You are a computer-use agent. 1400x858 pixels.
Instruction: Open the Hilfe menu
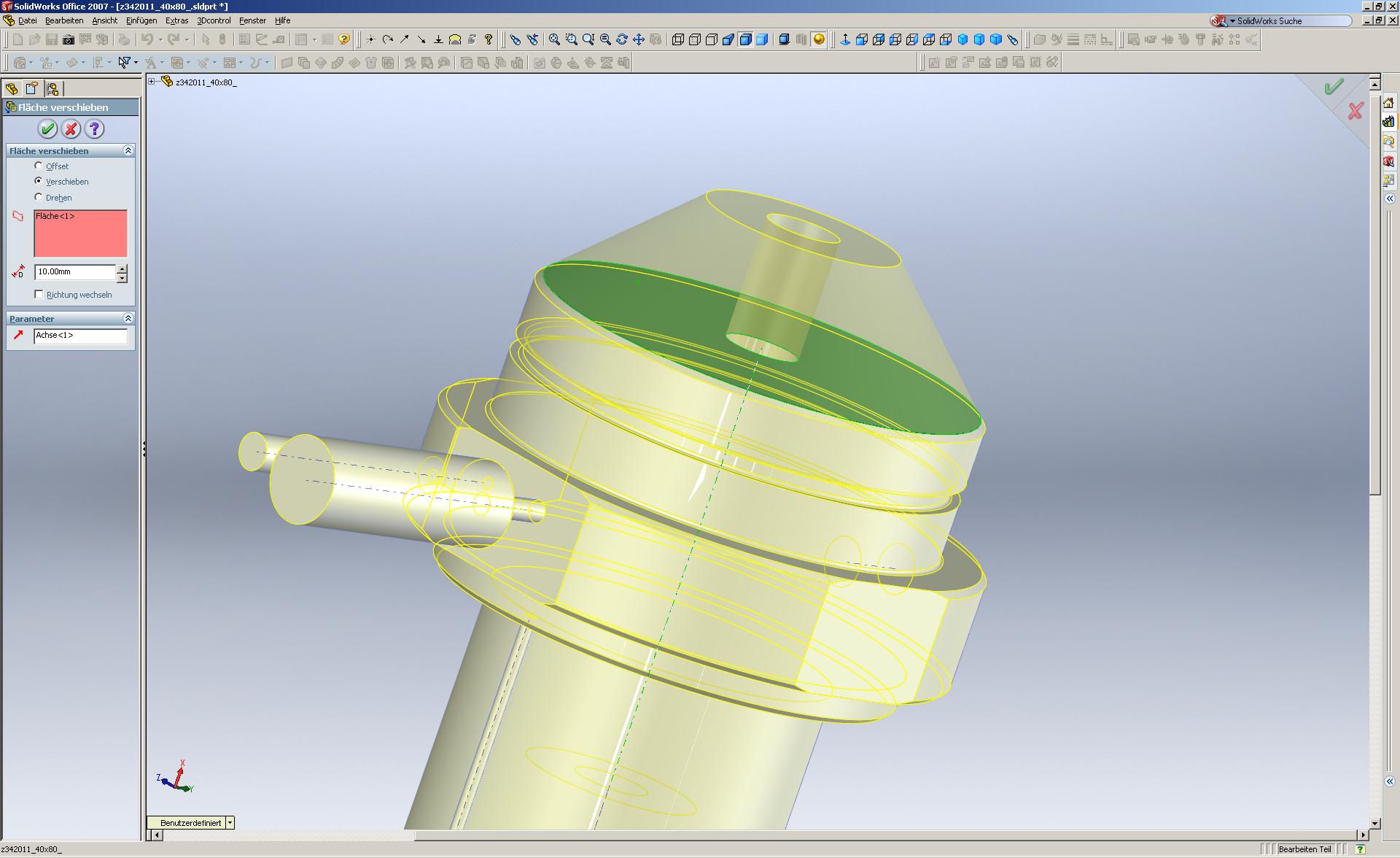282,20
